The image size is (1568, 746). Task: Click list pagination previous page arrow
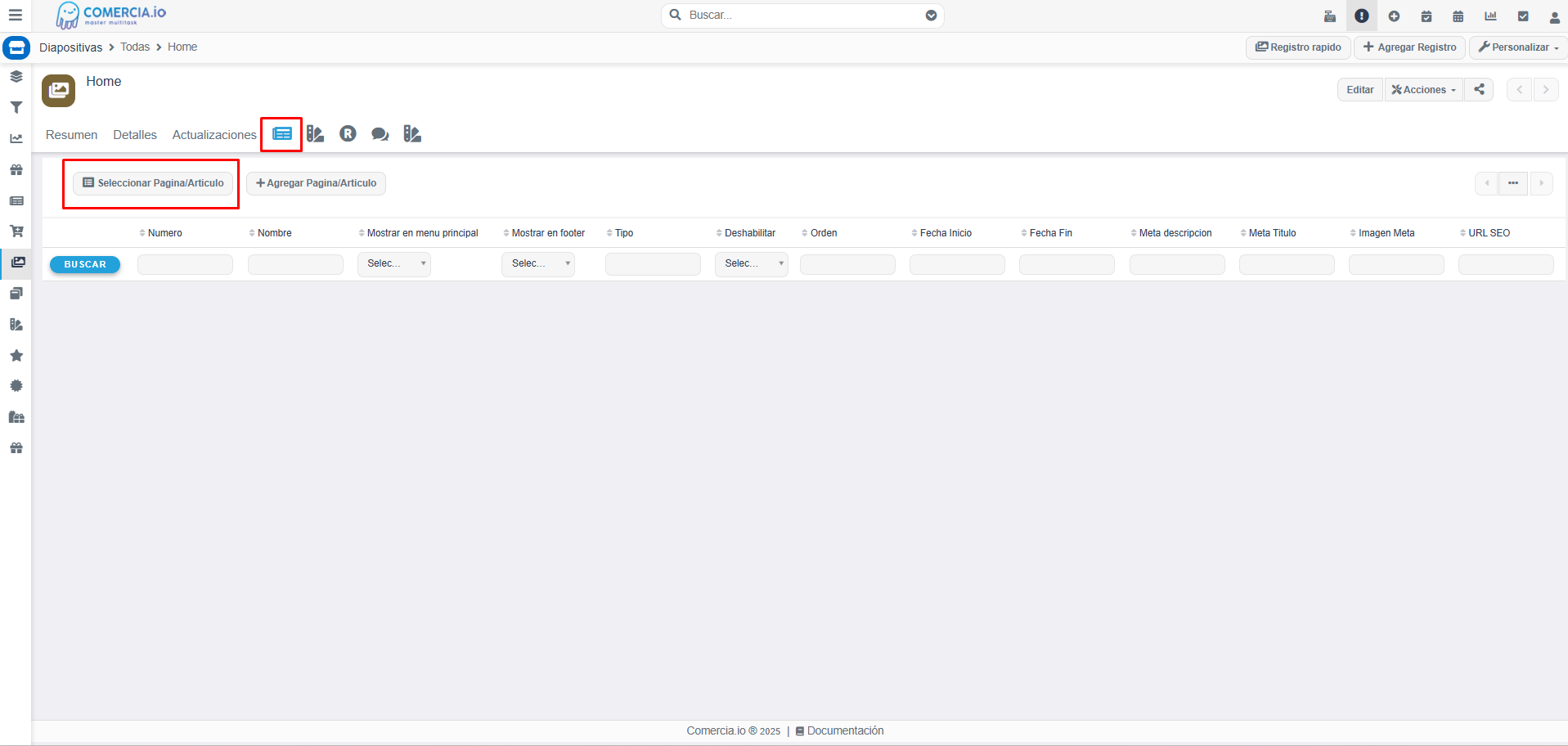[1487, 183]
